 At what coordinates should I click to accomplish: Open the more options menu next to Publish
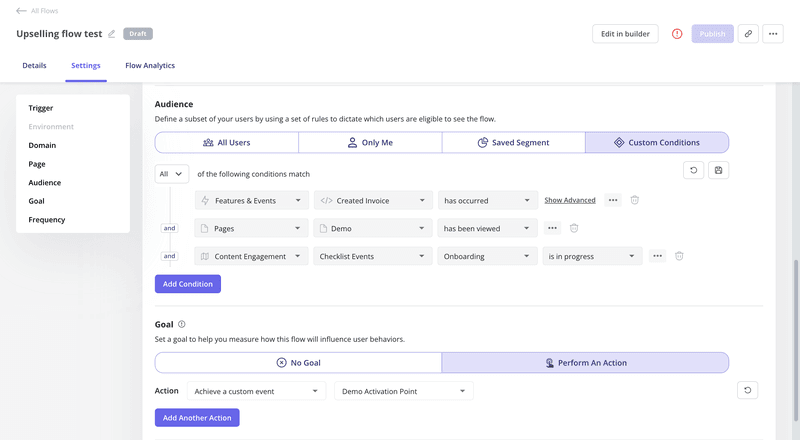coord(772,34)
